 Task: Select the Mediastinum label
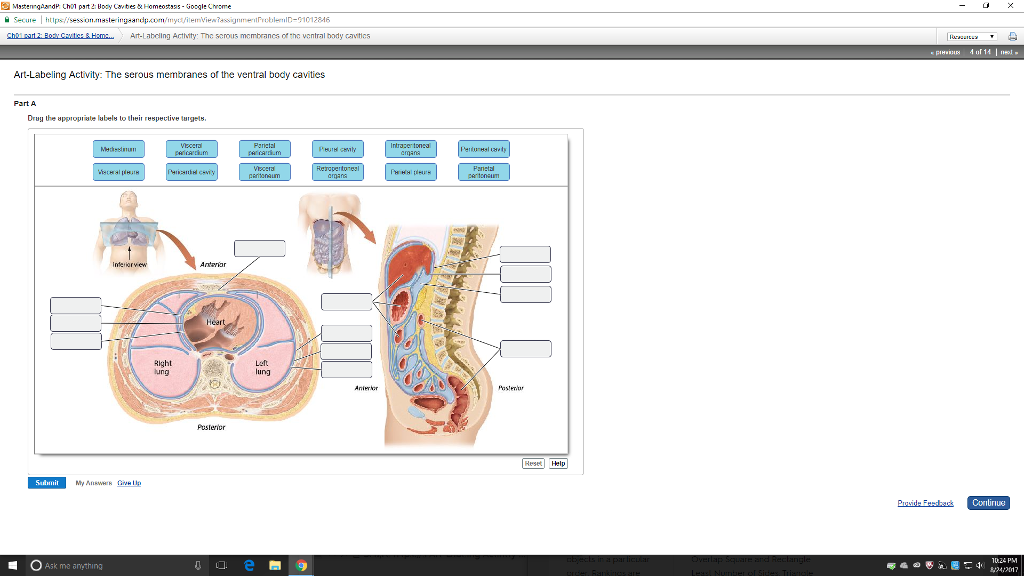point(118,149)
